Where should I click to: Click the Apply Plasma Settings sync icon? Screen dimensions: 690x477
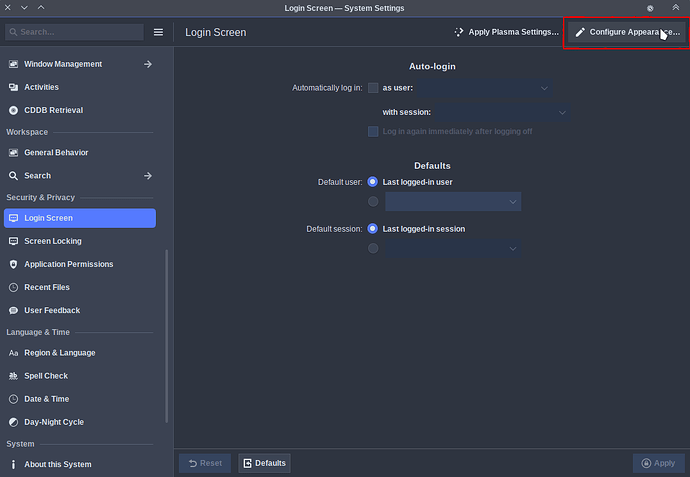click(459, 32)
